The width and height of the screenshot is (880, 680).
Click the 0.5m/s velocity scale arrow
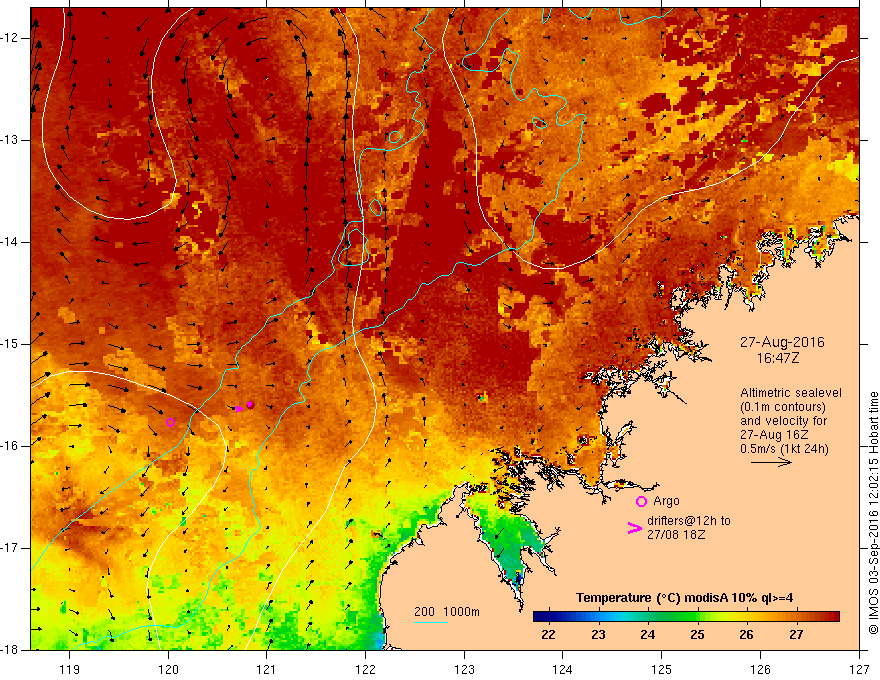[x=771, y=462]
